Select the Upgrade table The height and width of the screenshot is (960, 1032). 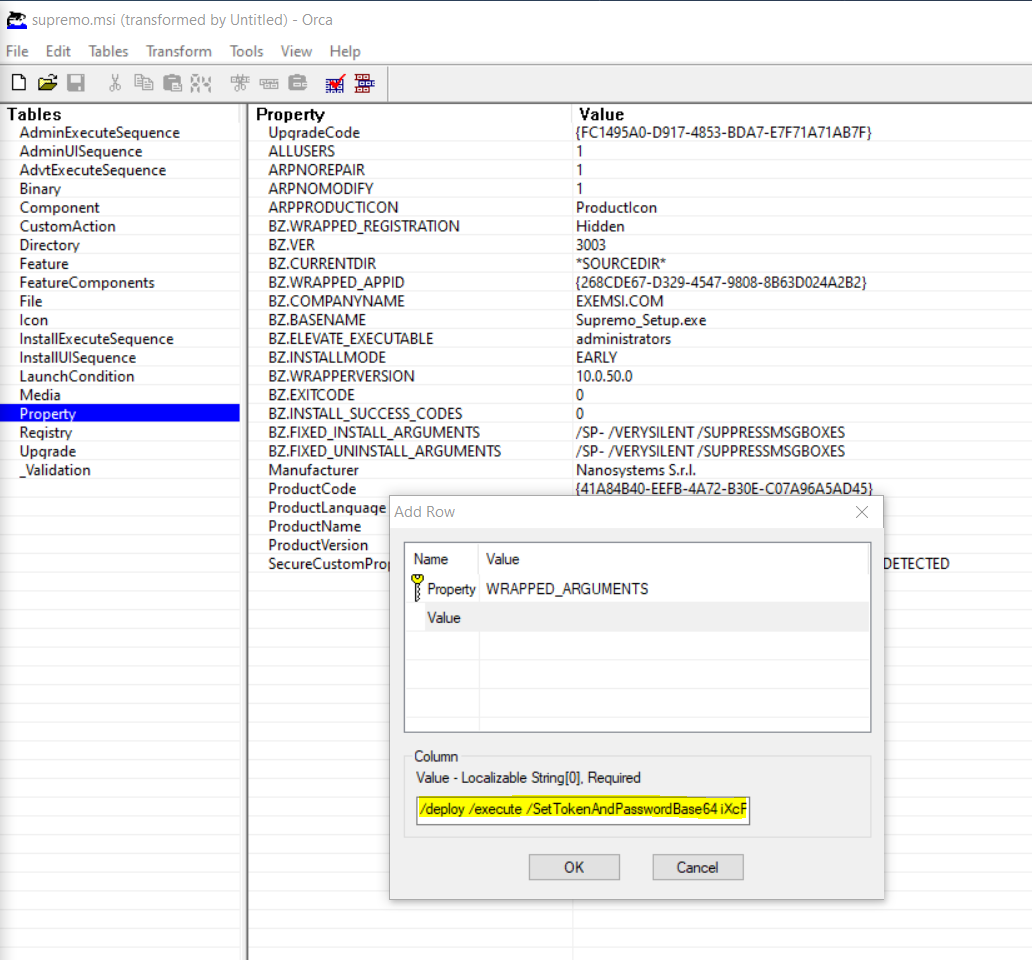(47, 451)
